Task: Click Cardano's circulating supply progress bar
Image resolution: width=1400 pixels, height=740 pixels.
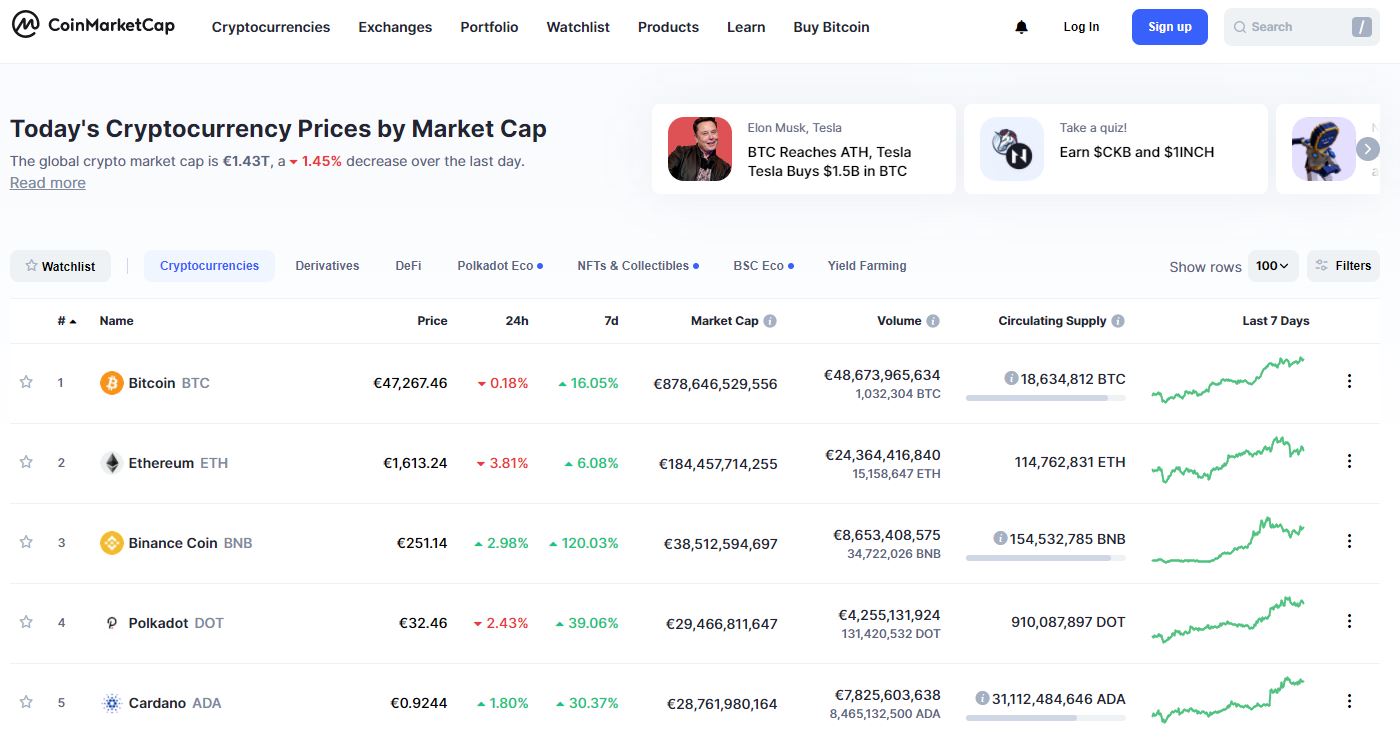Action: (x=1046, y=718)
